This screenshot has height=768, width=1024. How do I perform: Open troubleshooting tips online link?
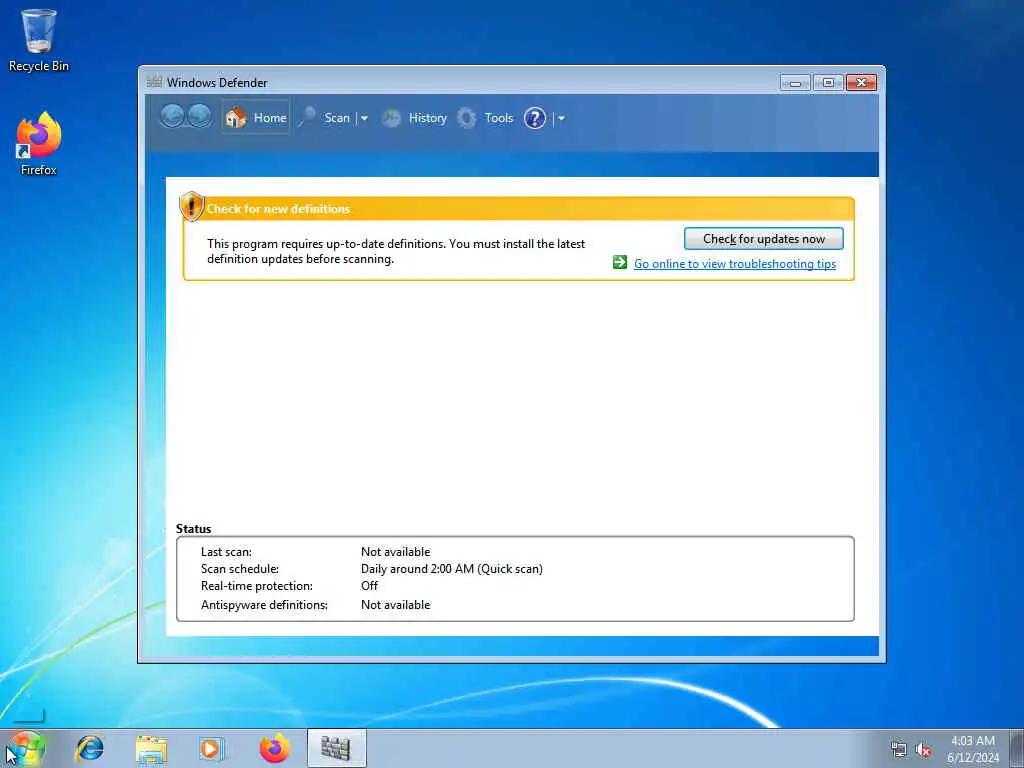735,263
